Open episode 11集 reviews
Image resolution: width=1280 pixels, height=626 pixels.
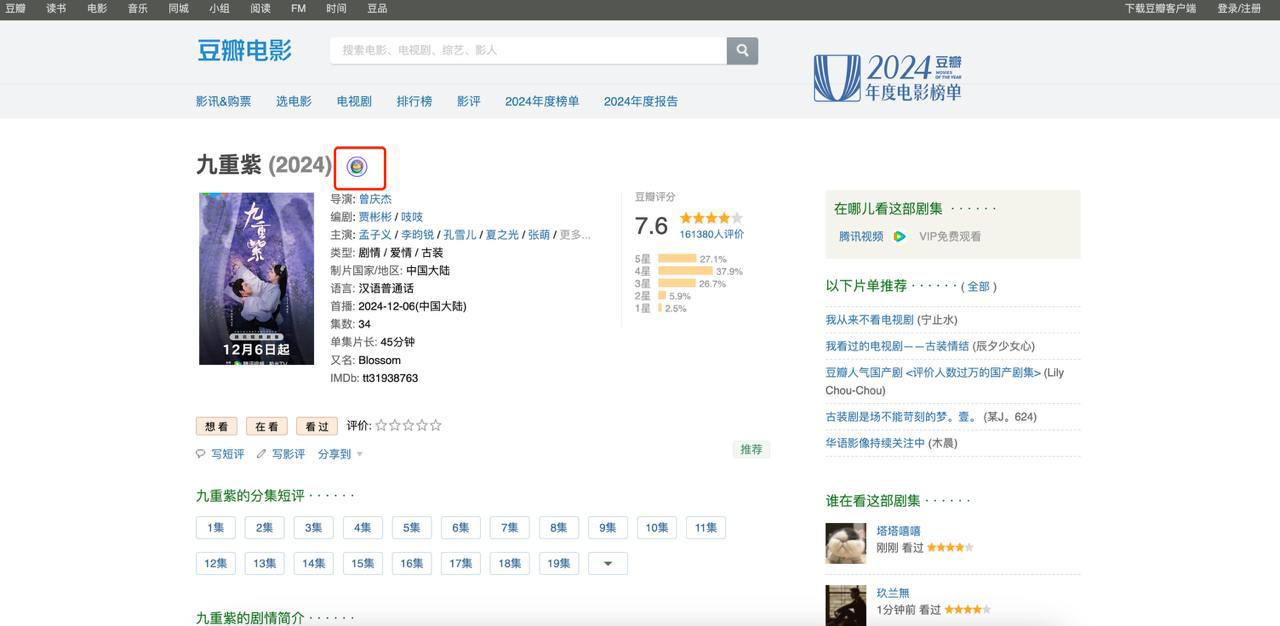coord(706,528)
